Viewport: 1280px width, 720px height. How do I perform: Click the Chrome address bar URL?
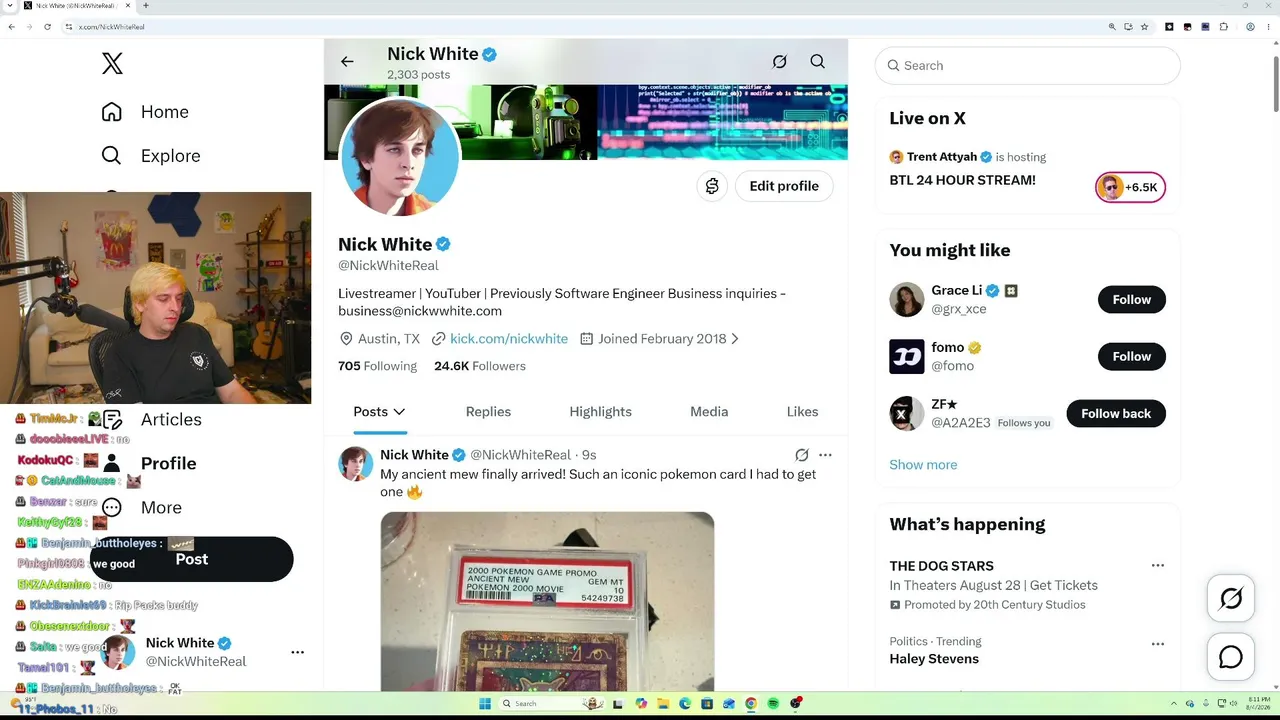pos(111,27)
